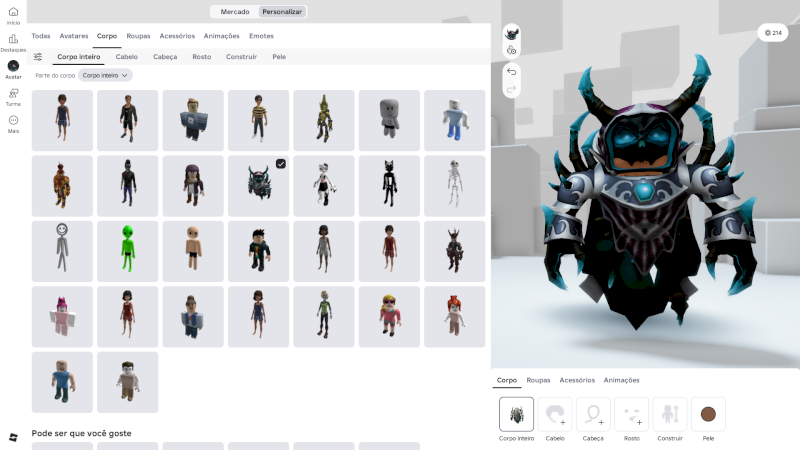800x450 pixels.
Task: Open the Cabelo subtab
Action: pyautogui.click(x=127, y=57)
